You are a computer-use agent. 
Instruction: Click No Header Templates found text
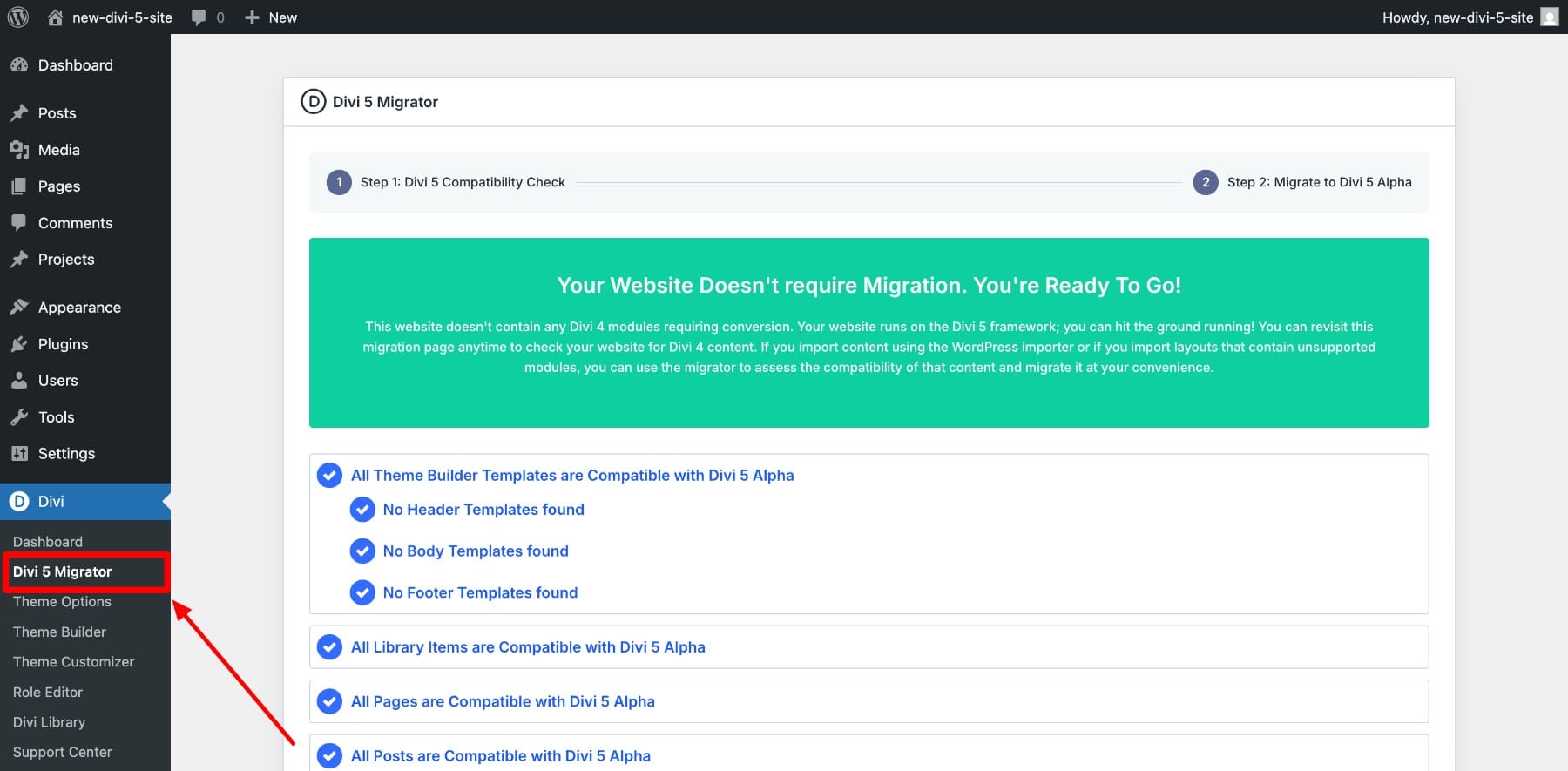[x=483, y=510]
